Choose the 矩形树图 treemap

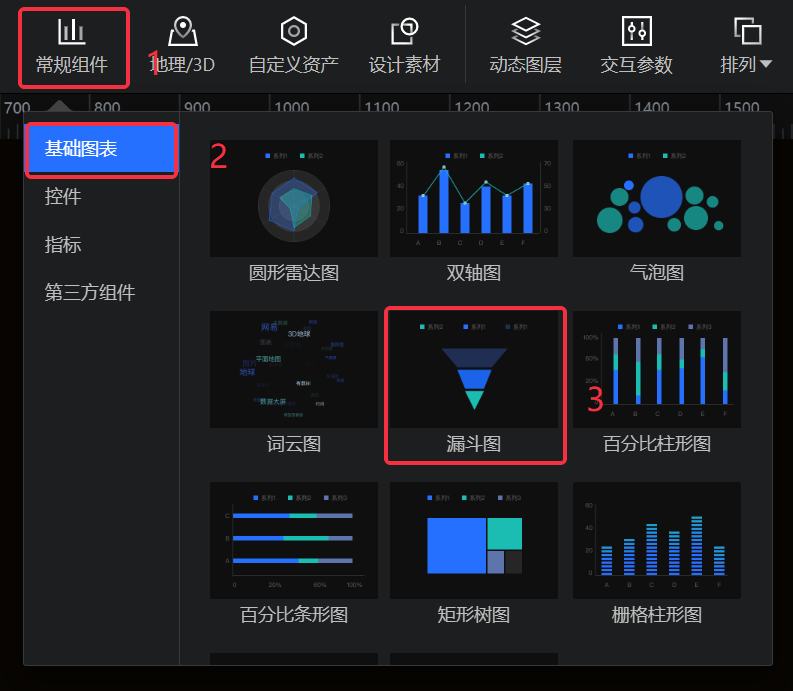point(473,541)
